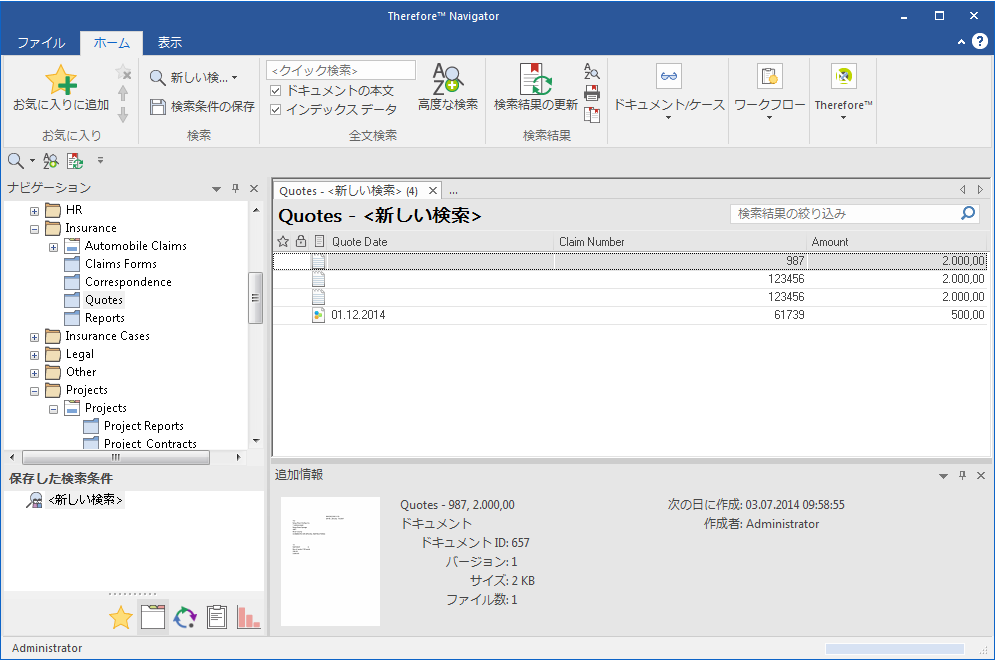Click the navigation tree vertical scrollbar thumb

255,298
